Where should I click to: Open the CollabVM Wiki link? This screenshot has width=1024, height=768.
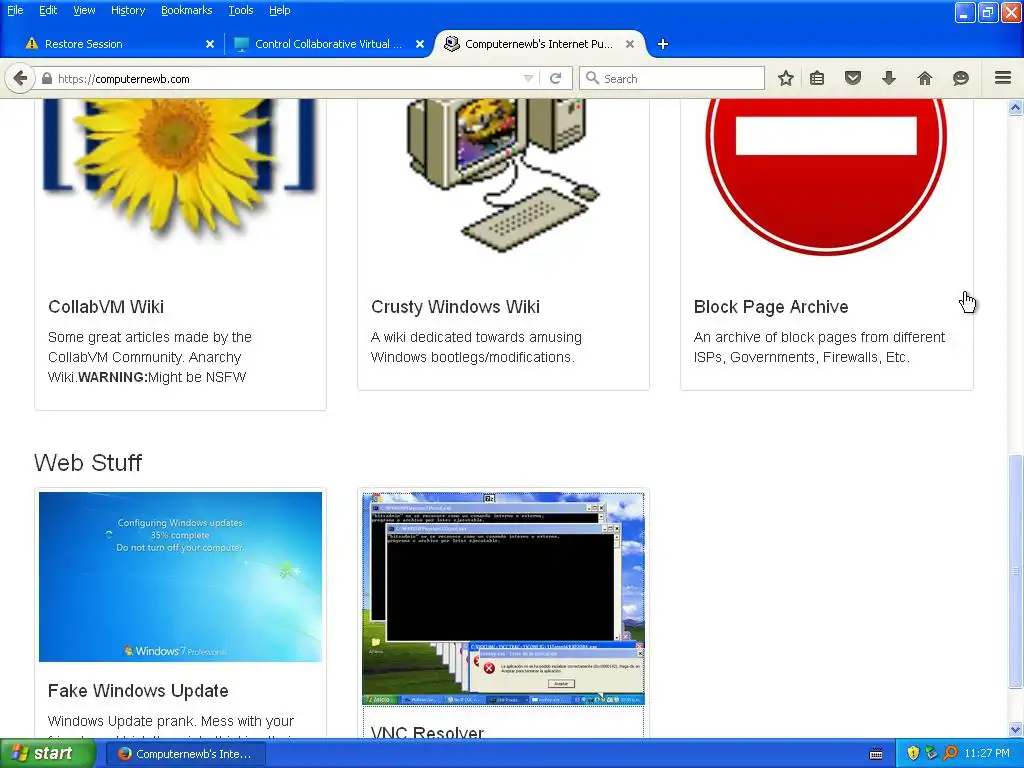106,307
